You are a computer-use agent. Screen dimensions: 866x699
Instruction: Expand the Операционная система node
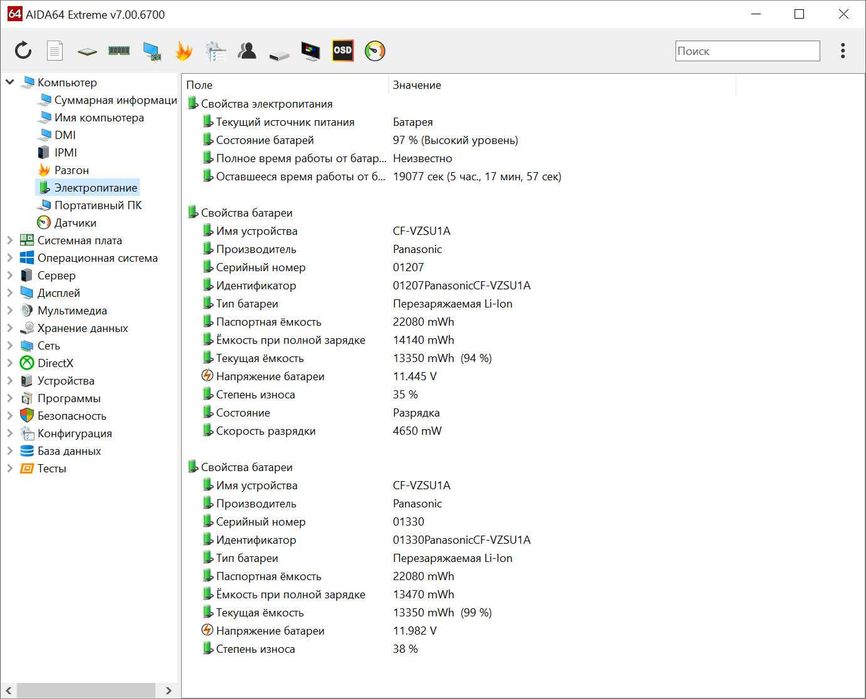click(9, 258)
